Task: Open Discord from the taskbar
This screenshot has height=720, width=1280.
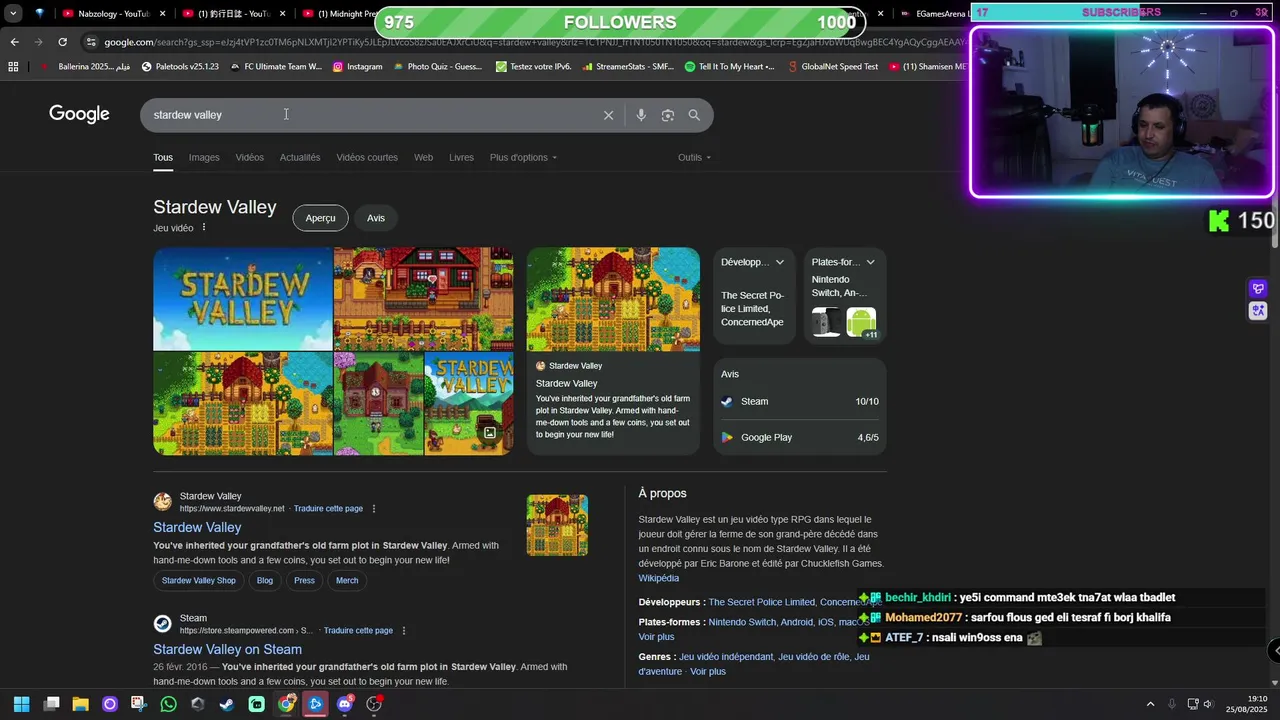Action: [345, 704]
